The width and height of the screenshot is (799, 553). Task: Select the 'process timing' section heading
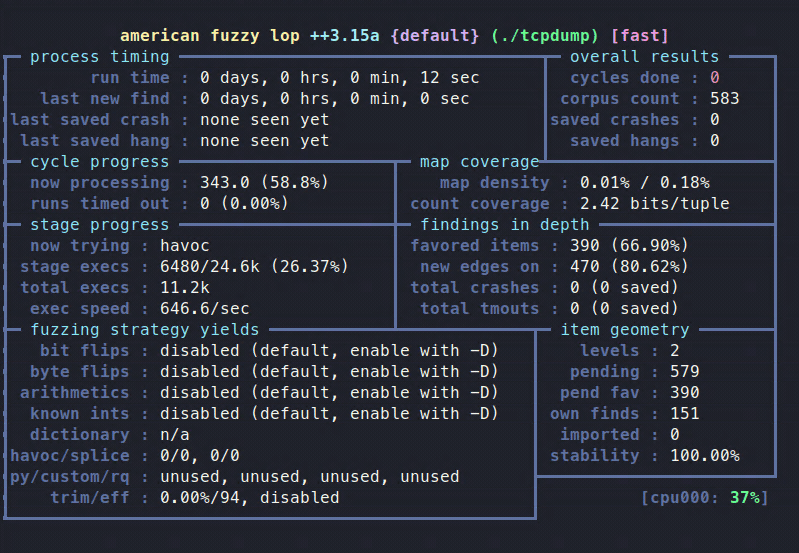(99, 57)
